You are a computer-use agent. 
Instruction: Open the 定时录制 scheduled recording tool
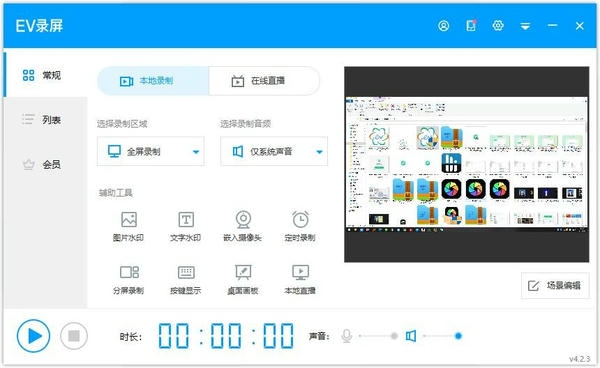(x=300, y=226)
